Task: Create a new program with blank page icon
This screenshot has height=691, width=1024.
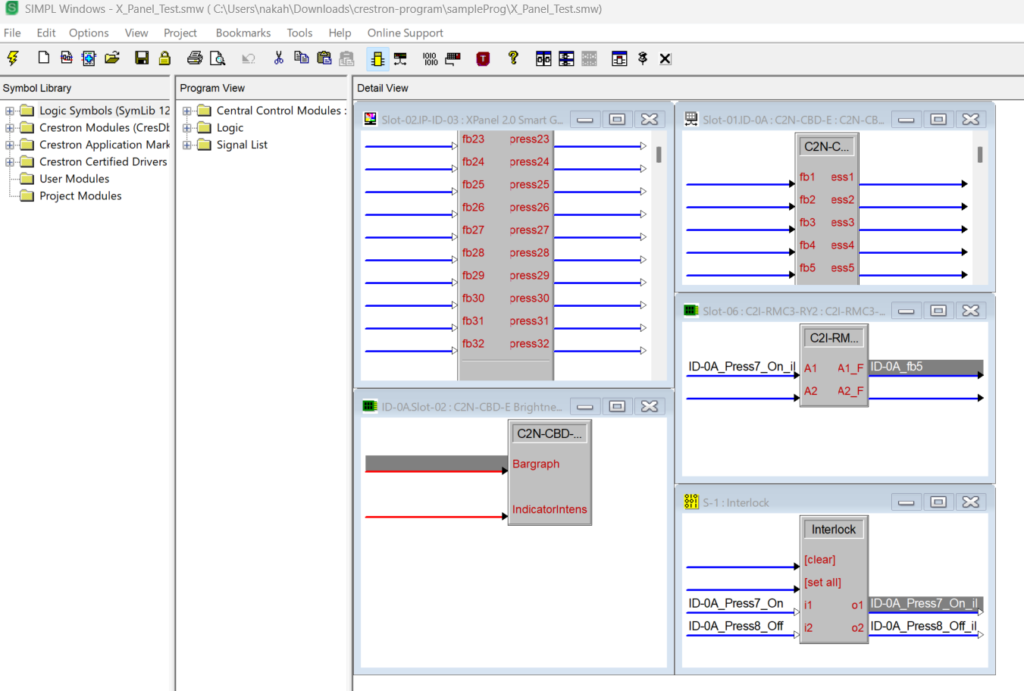Action: point(43,58)
